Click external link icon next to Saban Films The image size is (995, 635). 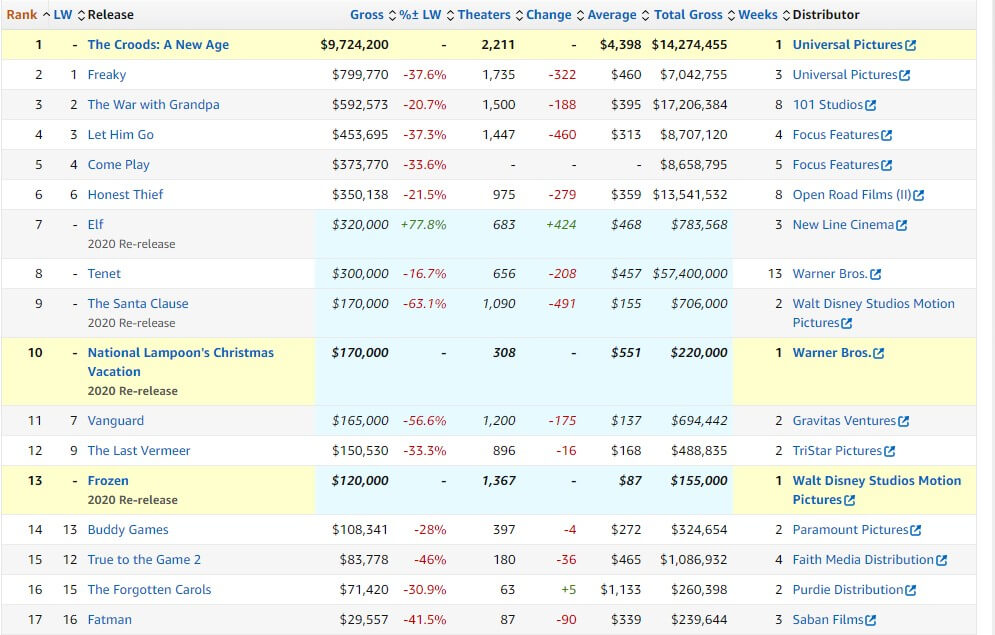click(x=870, y=620)
